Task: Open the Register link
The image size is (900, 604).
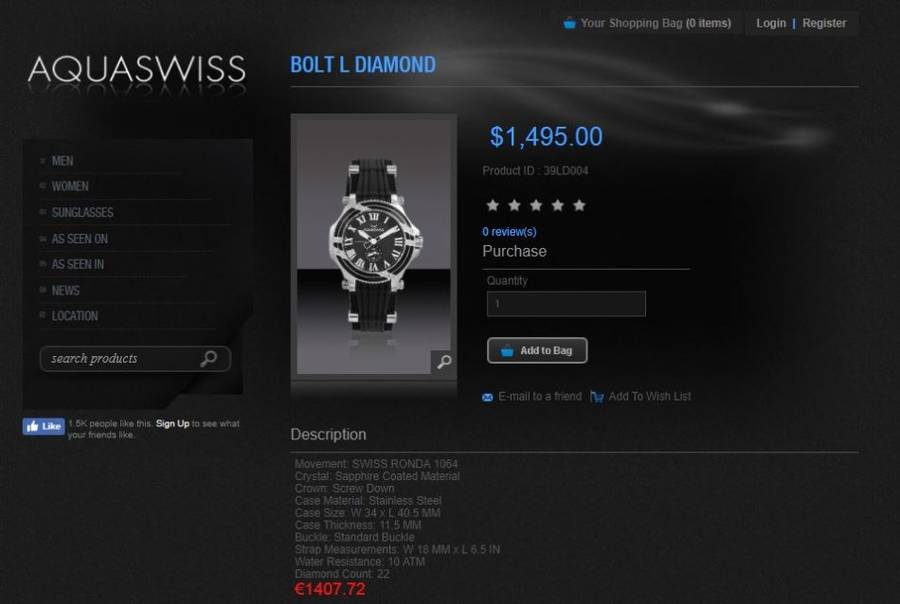Action: point(824,24)
